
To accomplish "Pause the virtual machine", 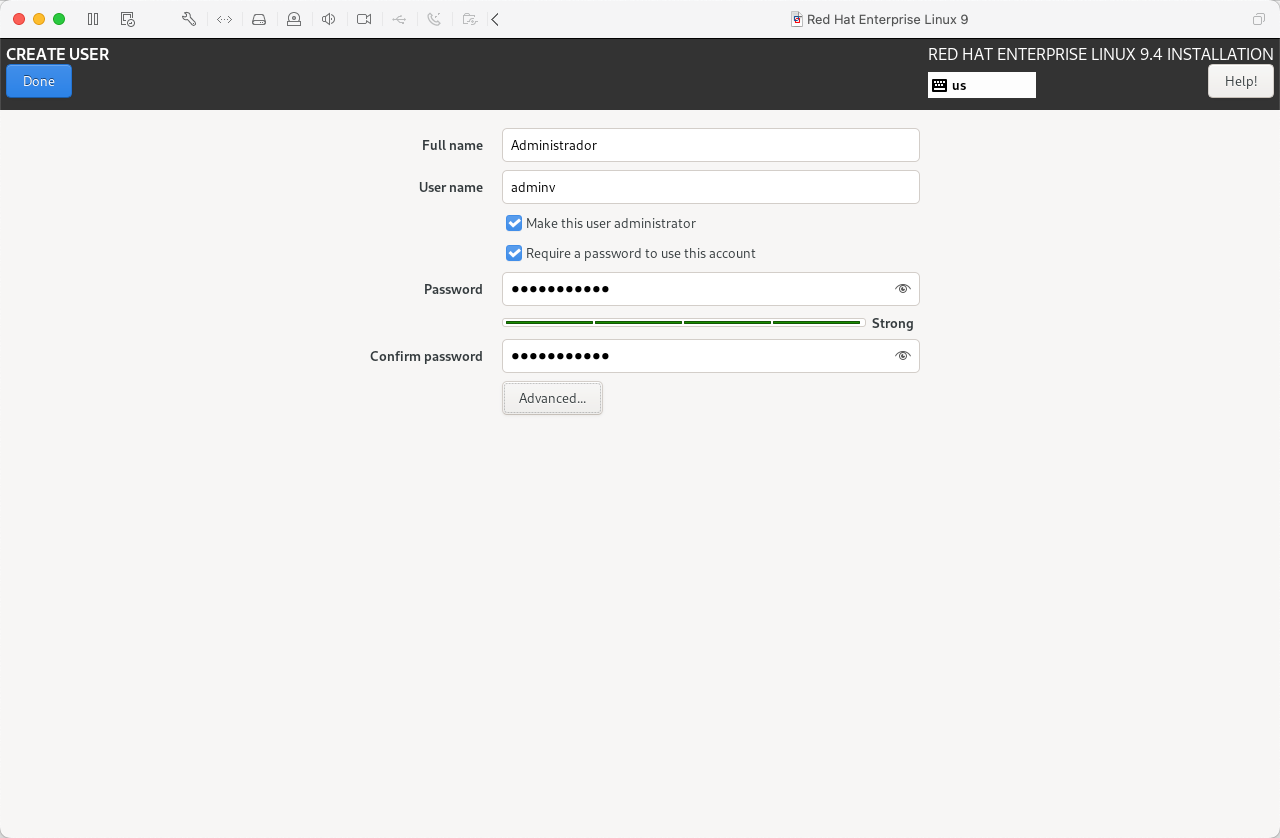I will pos(93,19).
